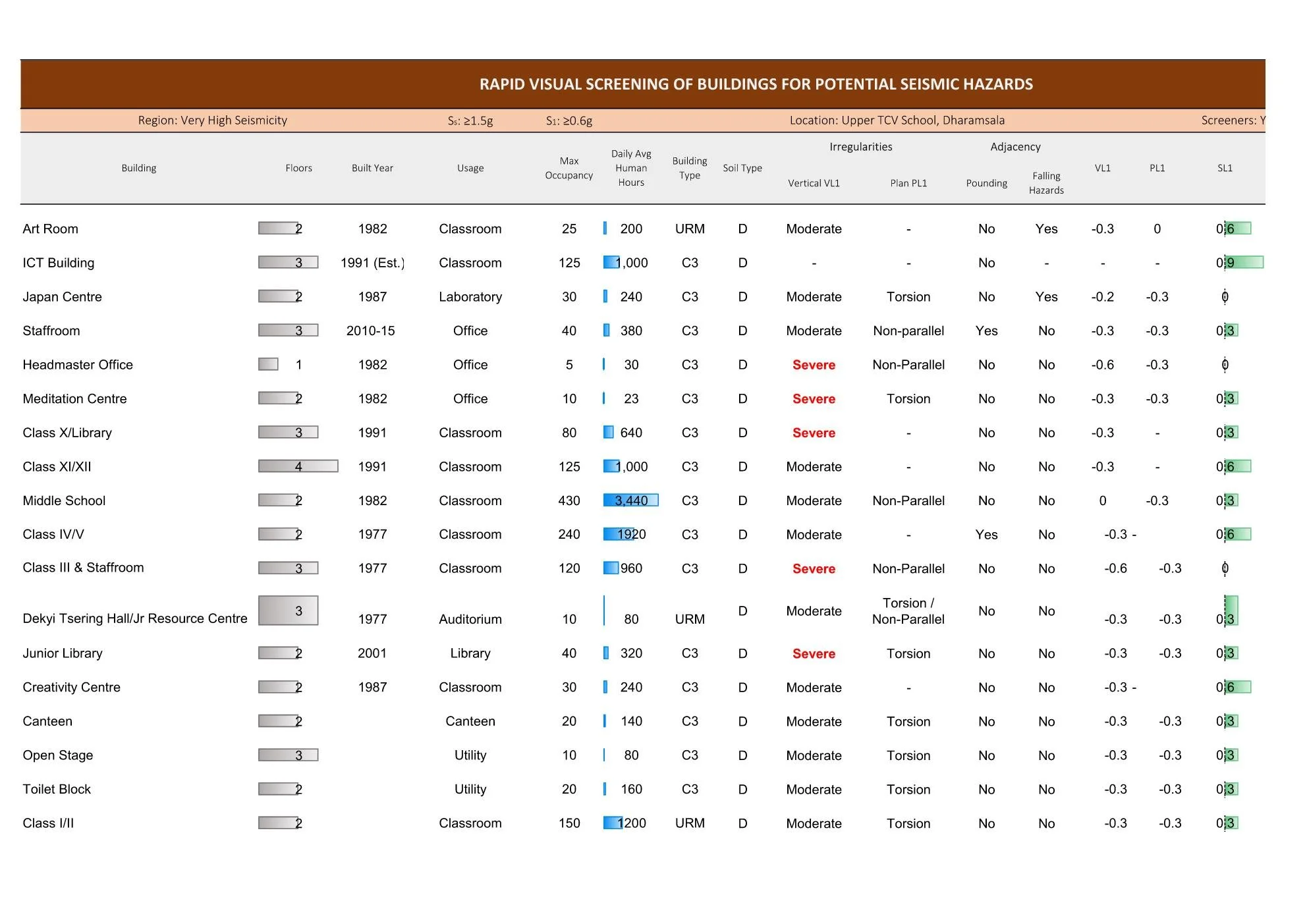The width and height of the screenshot is (1307, 924).
Task: Click the red Severe cell for Headmaster Office
Action: tap(814, 365)
